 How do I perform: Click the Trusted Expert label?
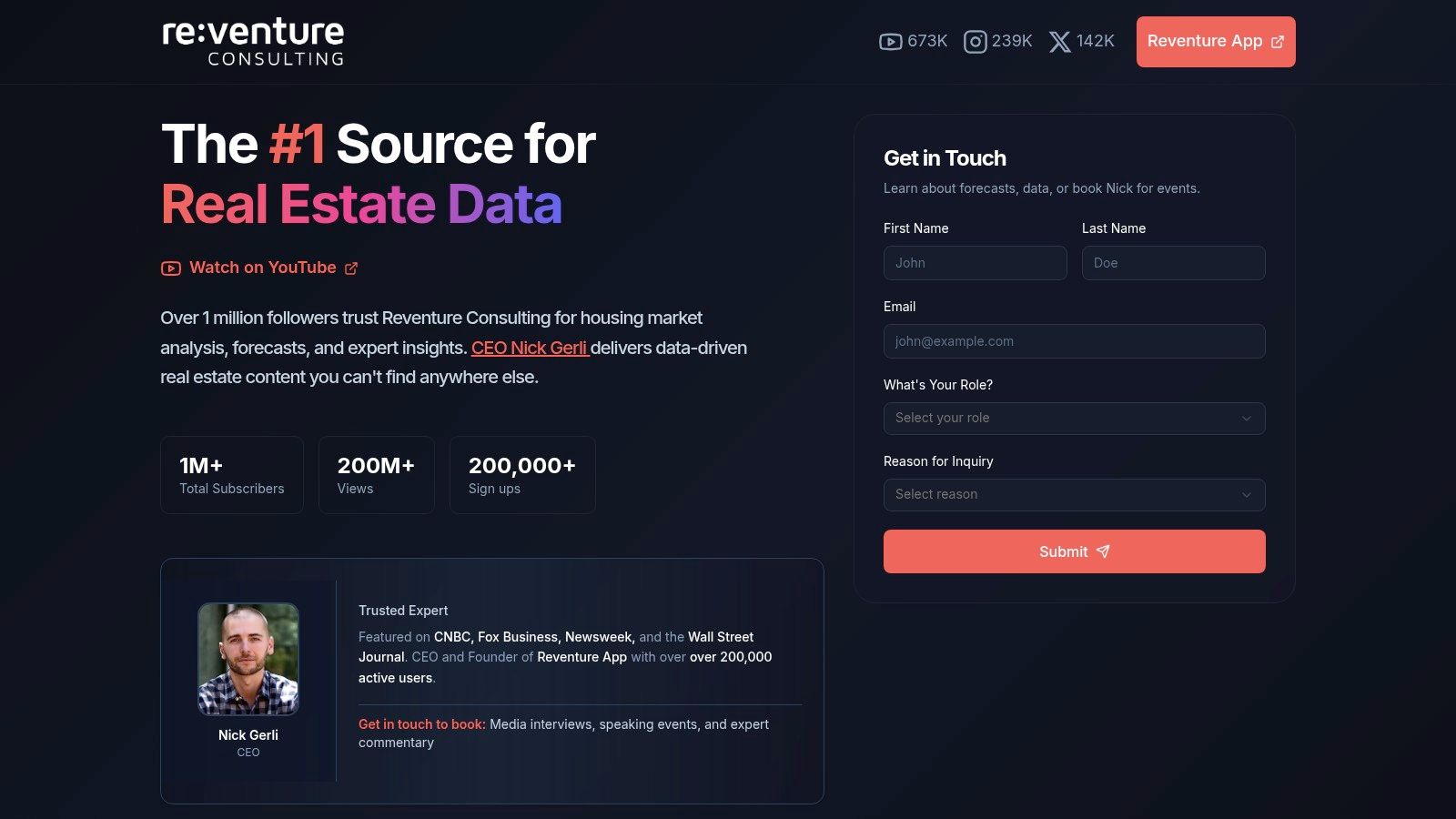point(403,611)
